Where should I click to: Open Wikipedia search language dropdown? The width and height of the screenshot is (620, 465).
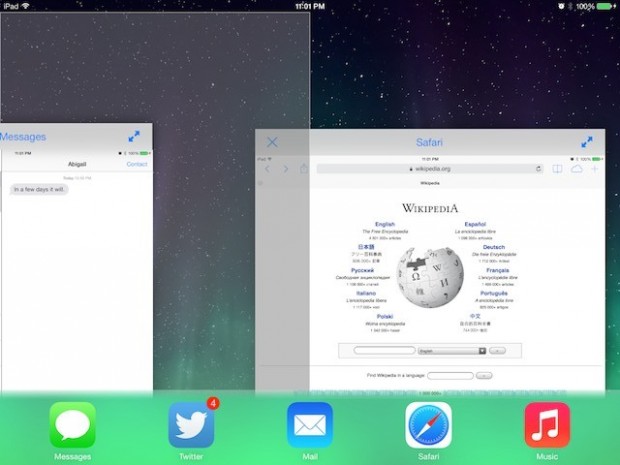click(453, 351)
